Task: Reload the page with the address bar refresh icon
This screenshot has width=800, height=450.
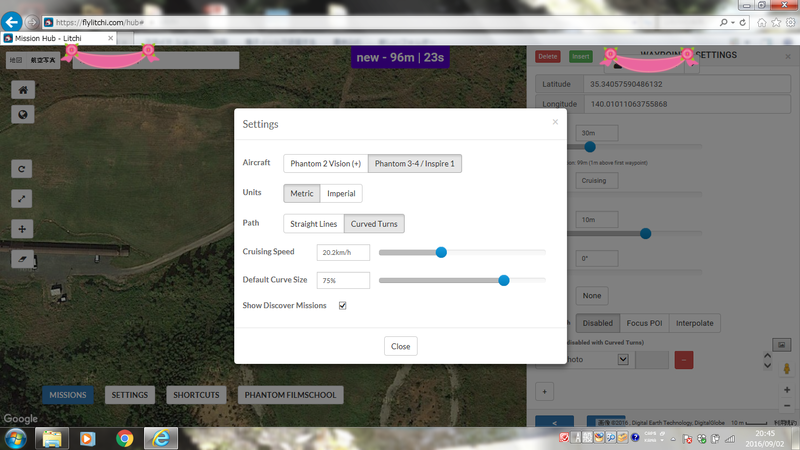Action: [x=743, y=22]
